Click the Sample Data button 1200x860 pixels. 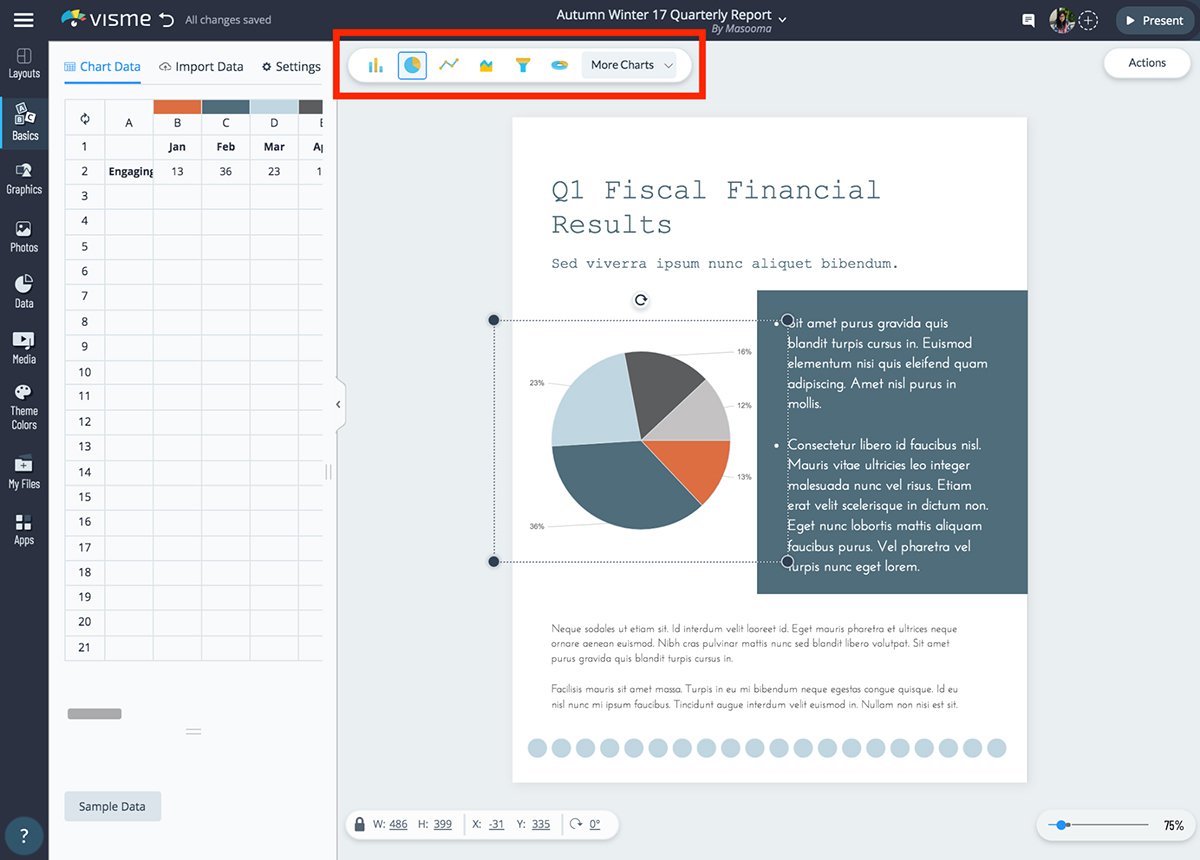pos(112,806)
